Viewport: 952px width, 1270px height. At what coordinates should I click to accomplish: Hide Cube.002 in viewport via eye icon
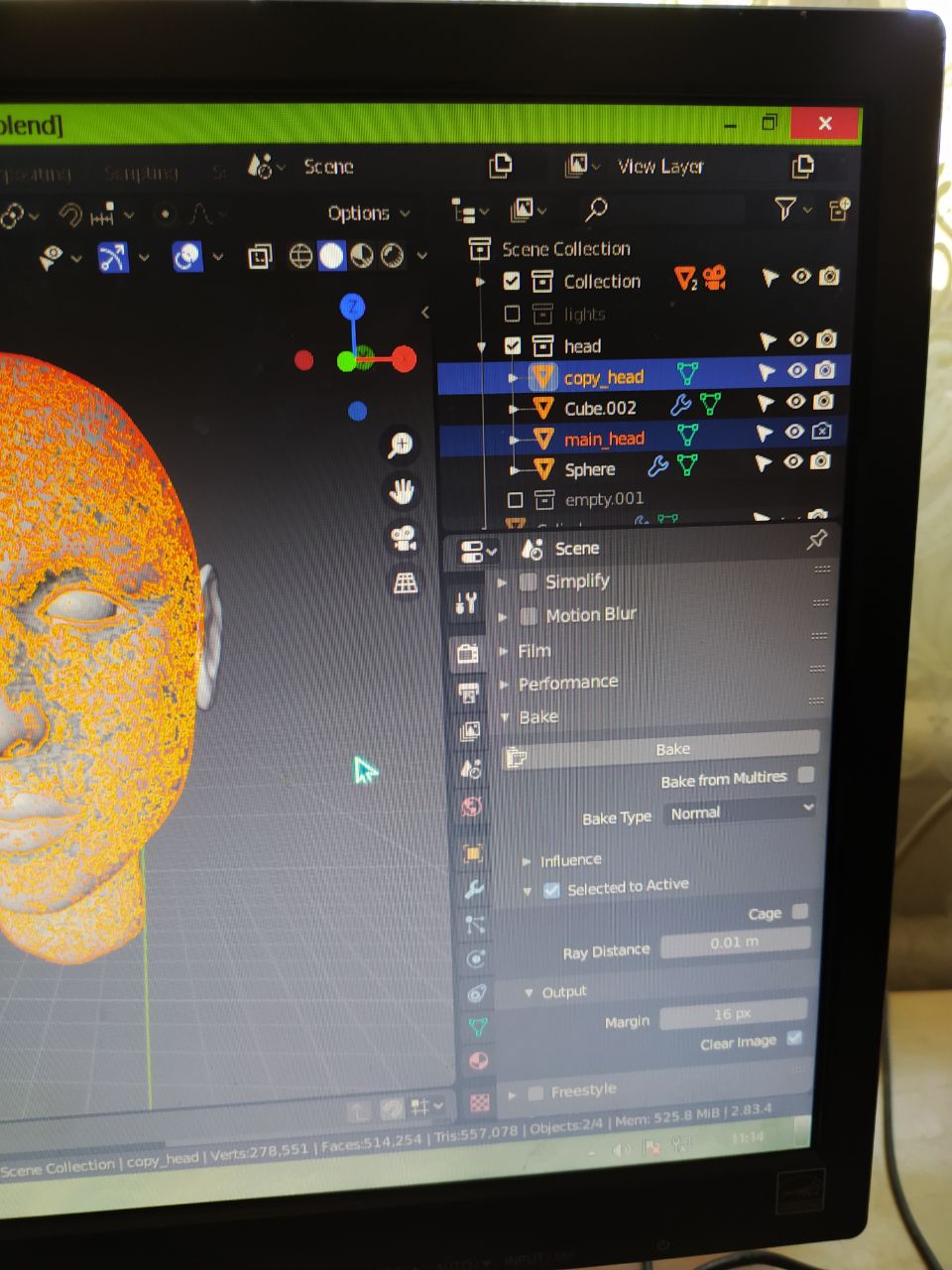(x=795, y=401)
